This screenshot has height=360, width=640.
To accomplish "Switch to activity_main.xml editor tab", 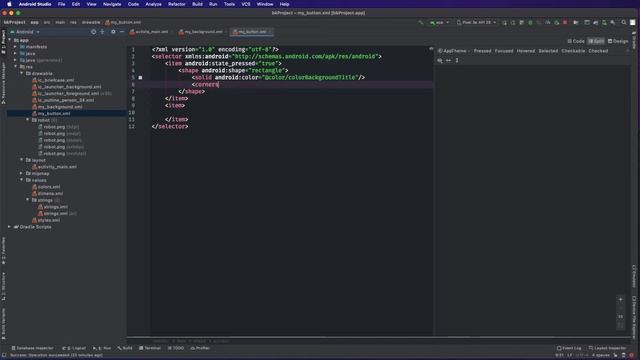I will click(x=149, y=32).
